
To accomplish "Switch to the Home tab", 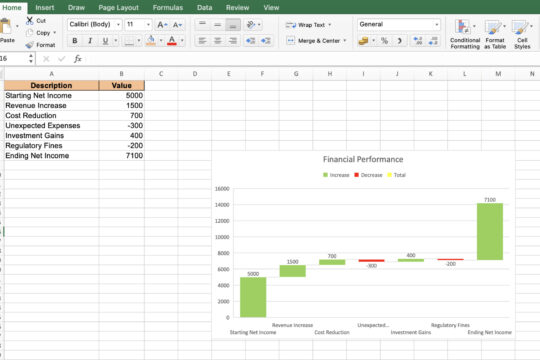I will (12, 8).
